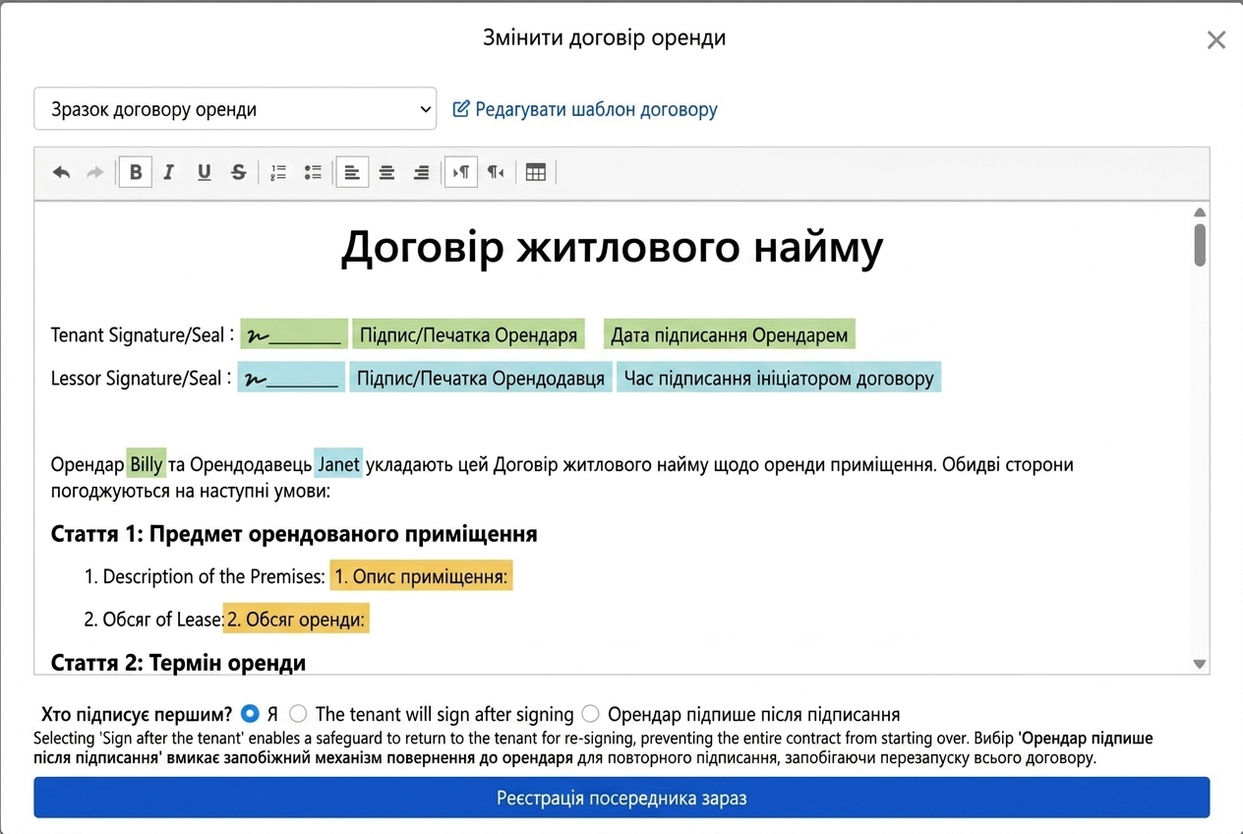Screen dimensions: 1243x834
Task: Select the Час підписання ініціатором договору tag
Action: (779, 378)
